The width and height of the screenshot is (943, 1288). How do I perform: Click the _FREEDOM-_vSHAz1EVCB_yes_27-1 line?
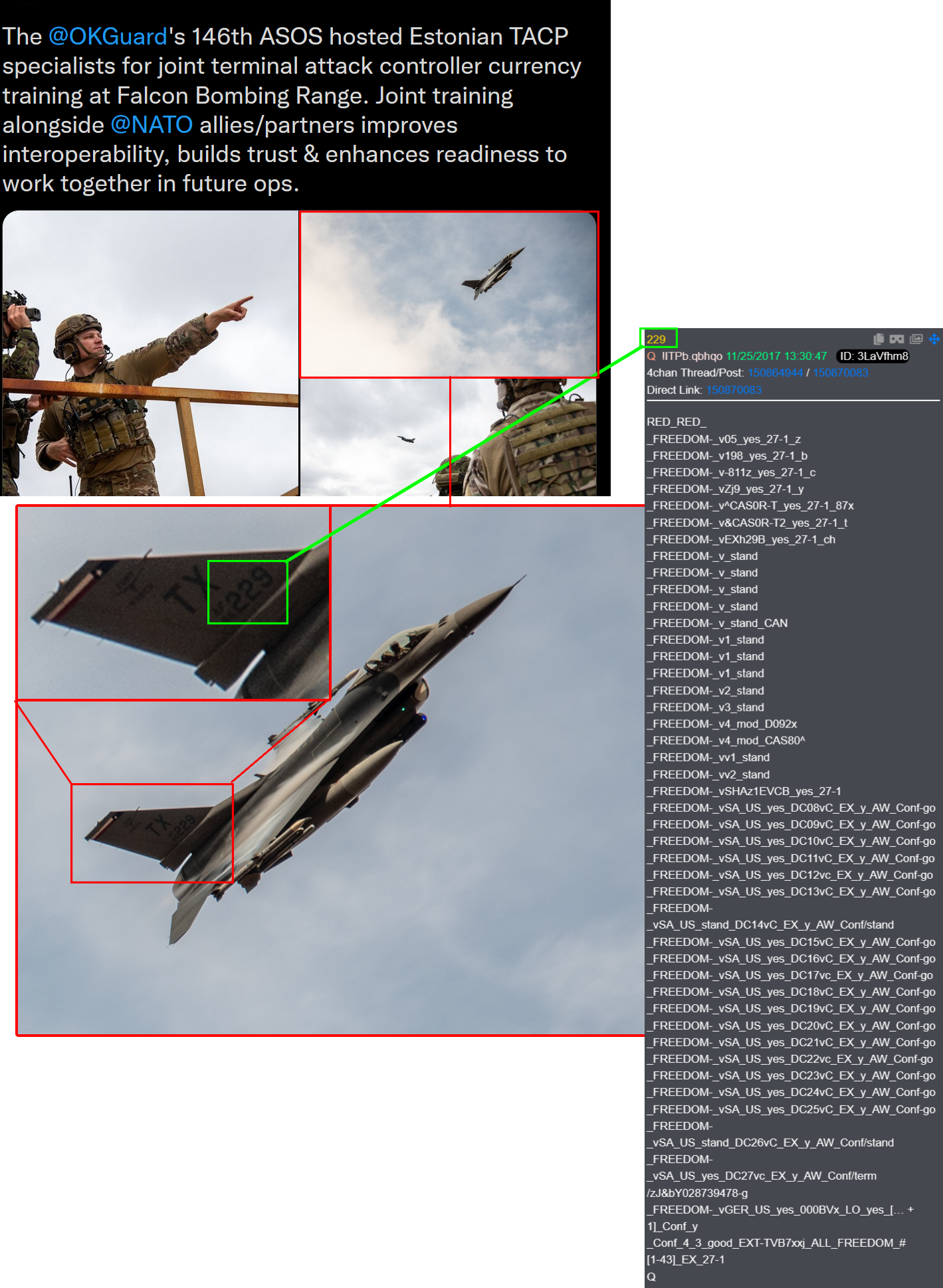coord(744,791)
